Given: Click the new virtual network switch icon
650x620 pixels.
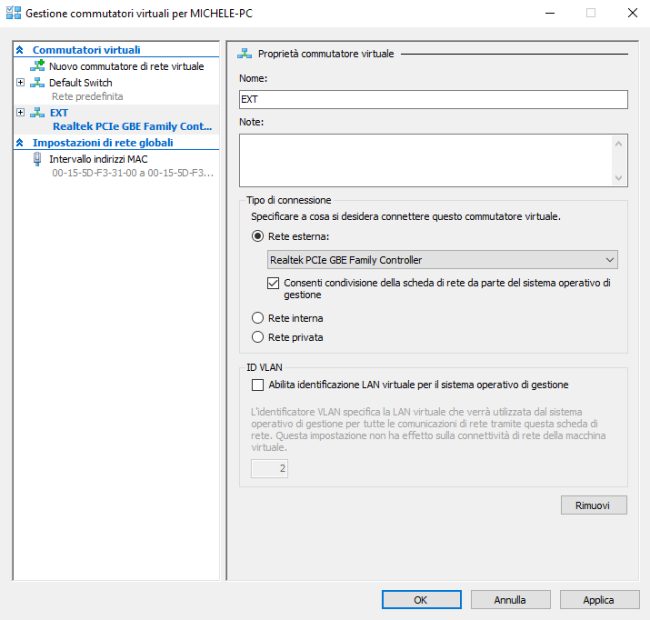Looking at the screenshot, I should (x=38, y=66).
